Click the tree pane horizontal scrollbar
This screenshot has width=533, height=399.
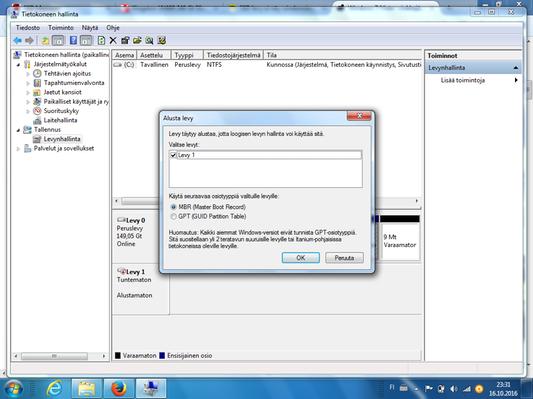click(x=59, y=356)
